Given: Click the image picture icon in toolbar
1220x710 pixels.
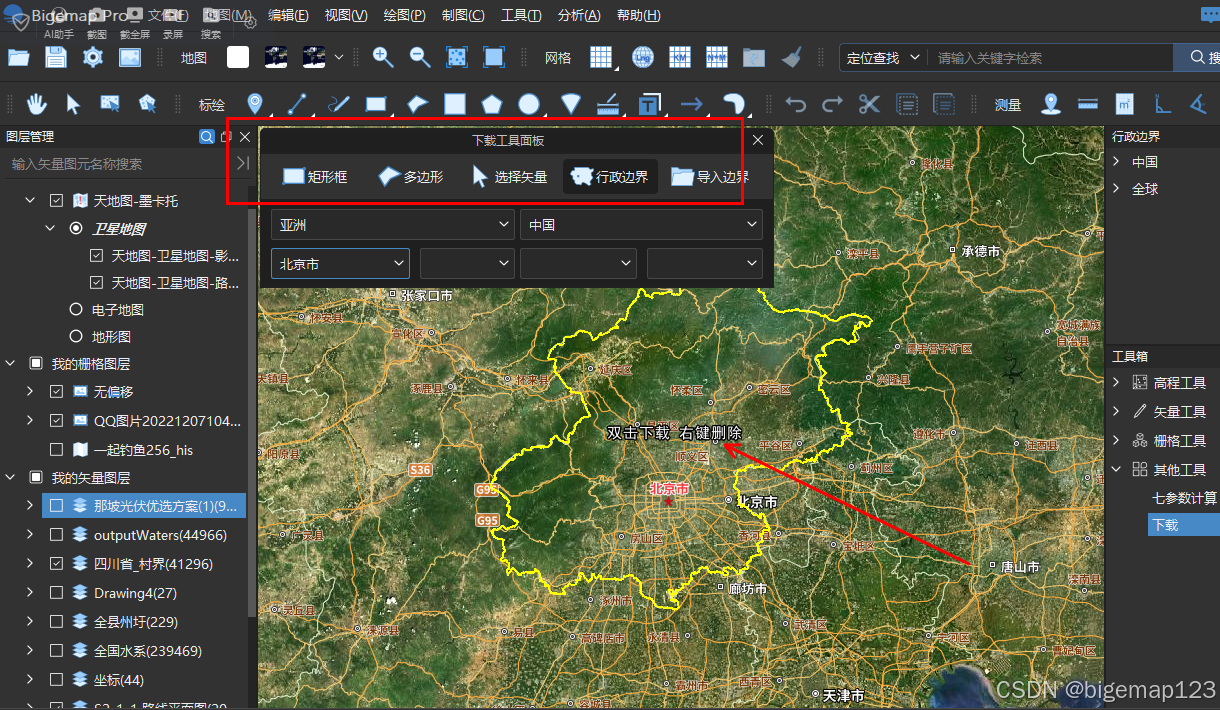Looking at the screenshot, I should [x=130, y=57].
